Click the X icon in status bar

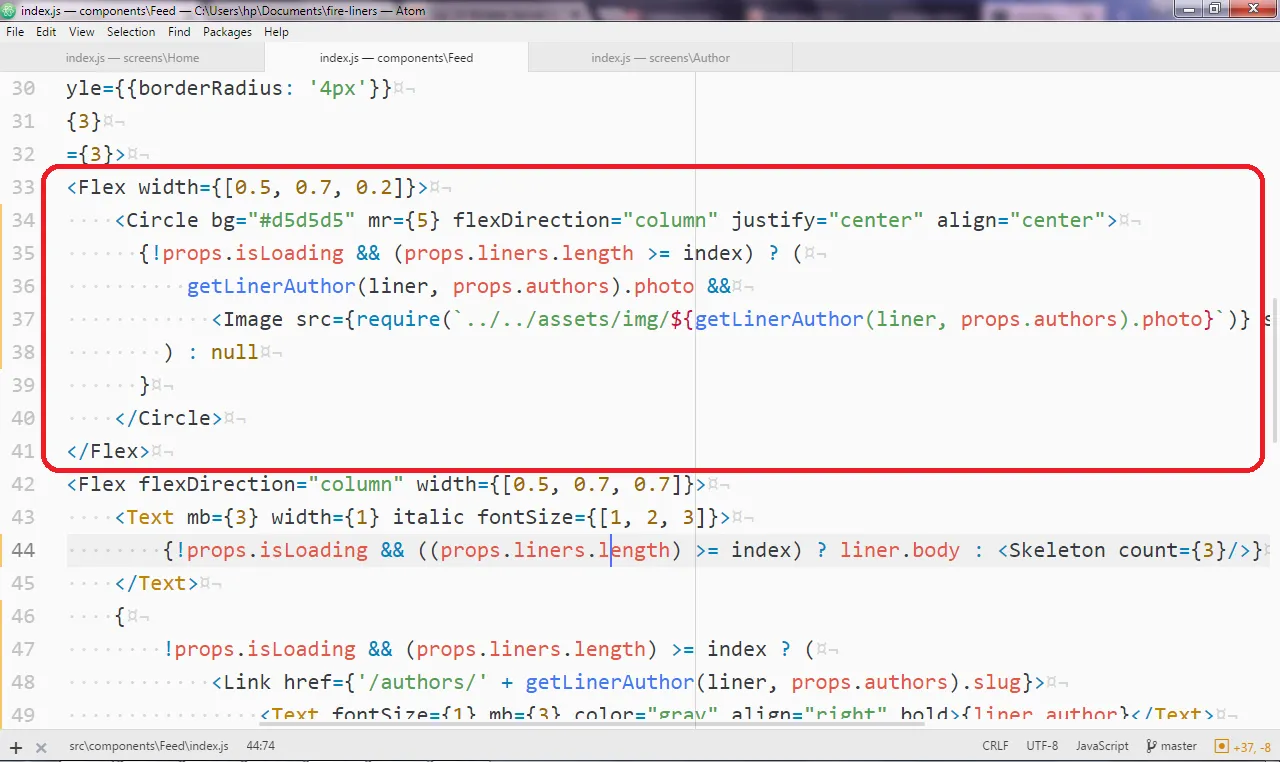[41, 747]
